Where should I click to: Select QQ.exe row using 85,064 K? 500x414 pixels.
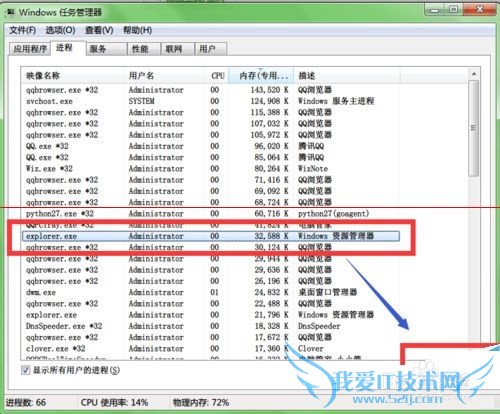click(211, 157)
